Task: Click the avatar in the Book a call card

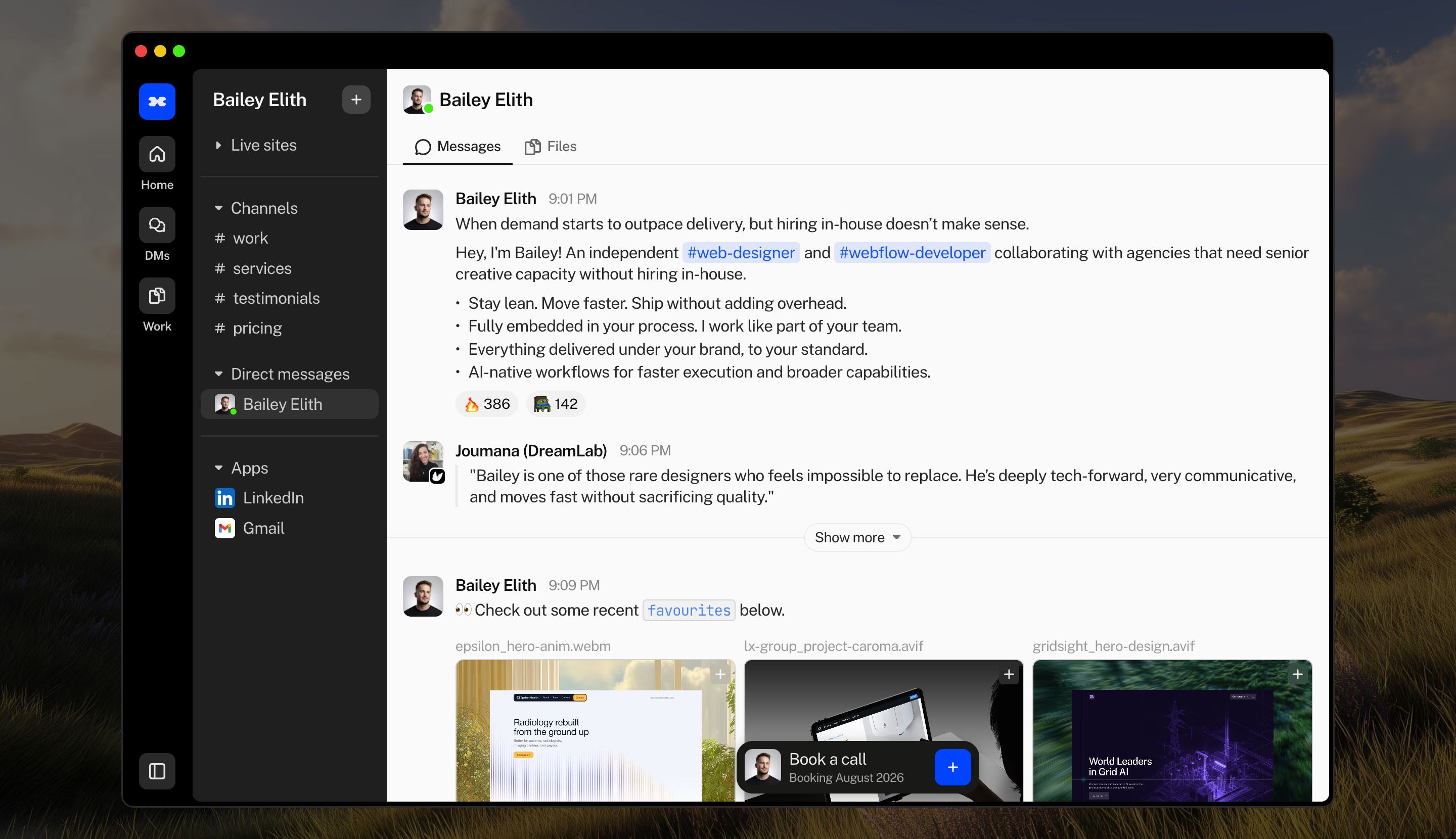Action: pos(762,768)
